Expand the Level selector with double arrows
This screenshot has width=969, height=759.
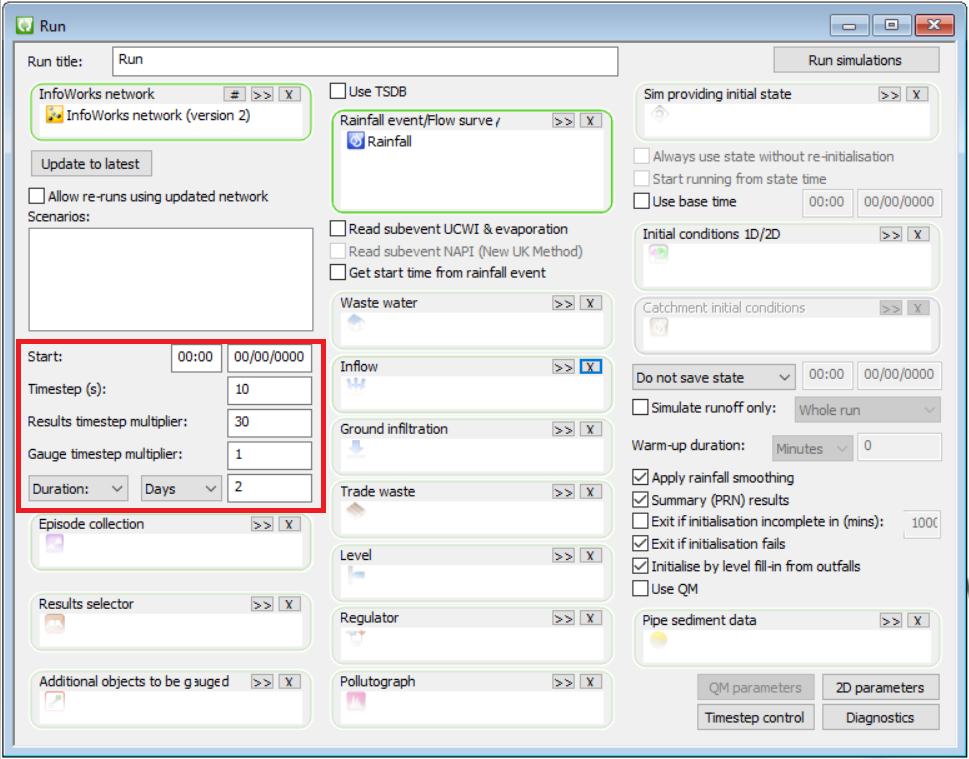point(563,556)
